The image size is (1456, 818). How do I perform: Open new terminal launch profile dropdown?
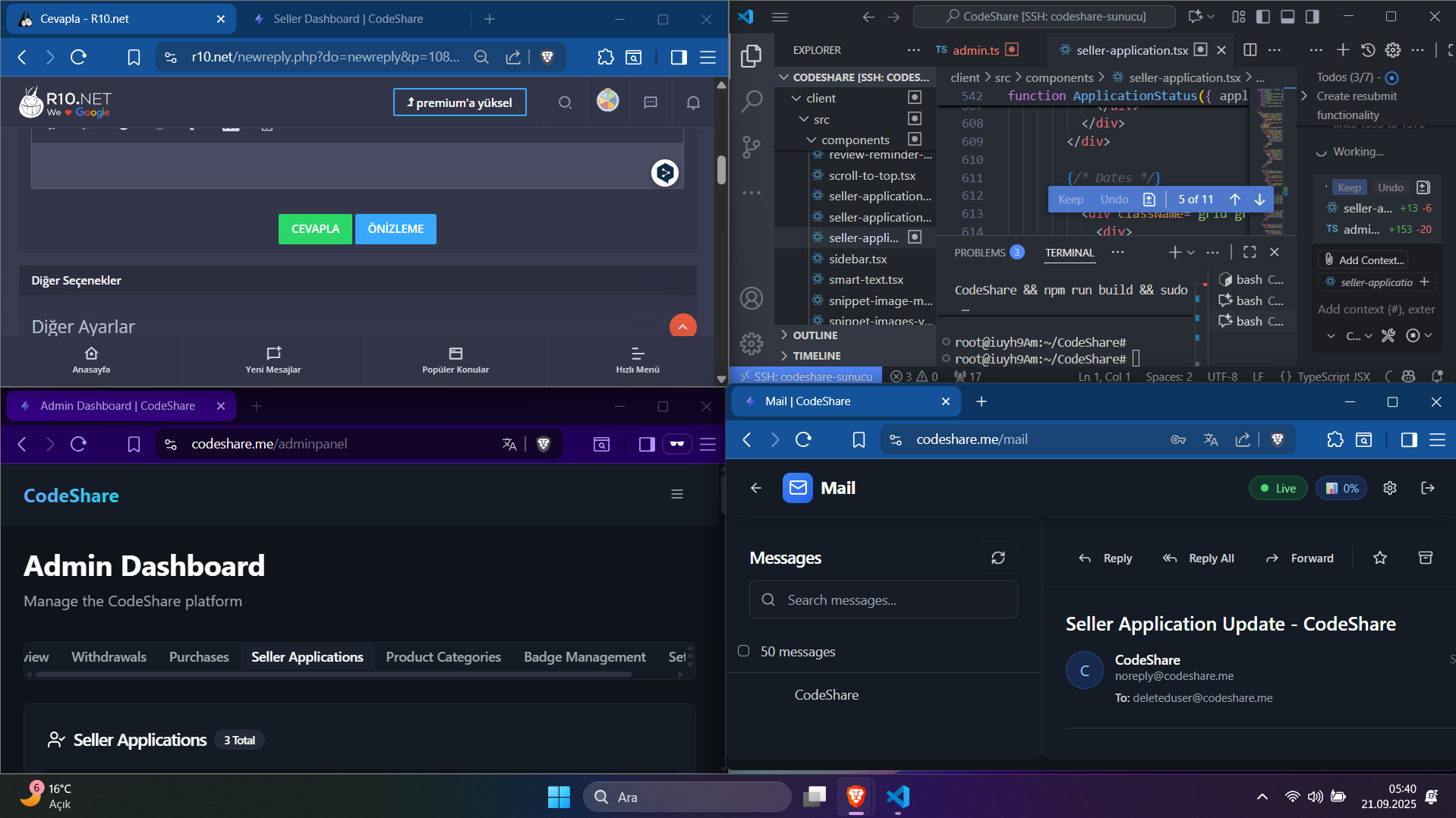[1191, 253]
